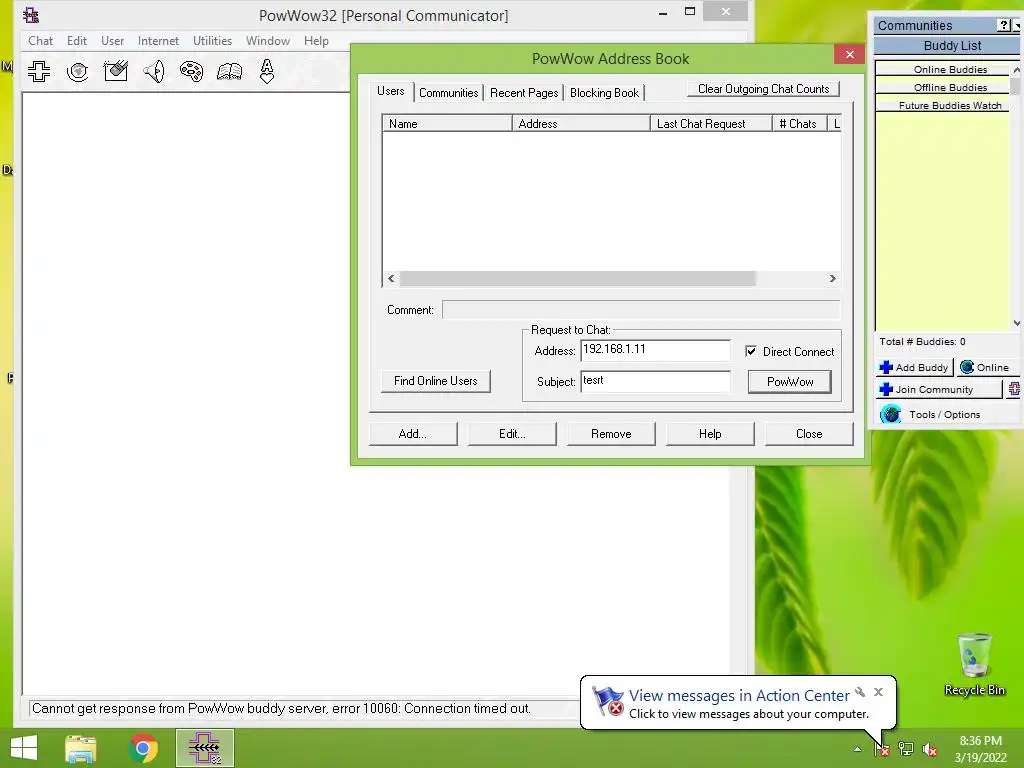Click the wrench icon on the Action Center balloon
The image size is (1024, 768).
(x=860, y=692)
